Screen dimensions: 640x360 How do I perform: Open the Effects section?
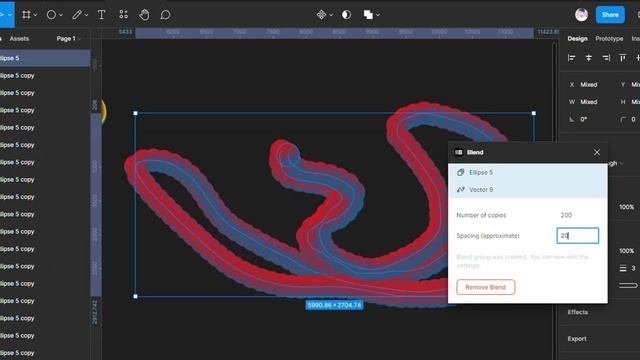tap(578, 312)
